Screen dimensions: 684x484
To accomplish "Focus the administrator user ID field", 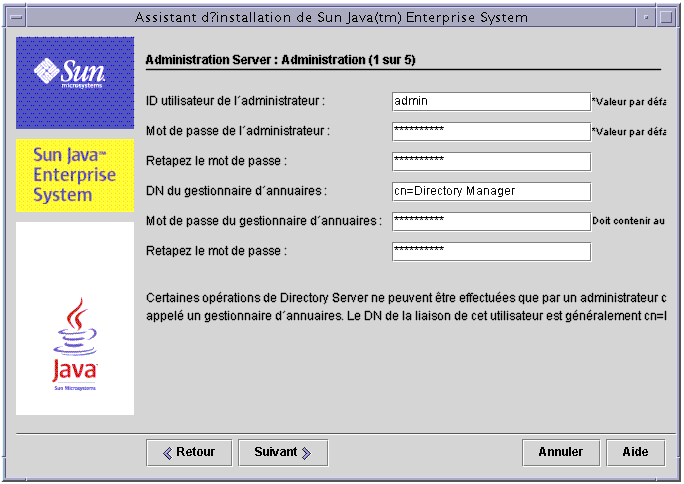I will [x=491, y=102].
